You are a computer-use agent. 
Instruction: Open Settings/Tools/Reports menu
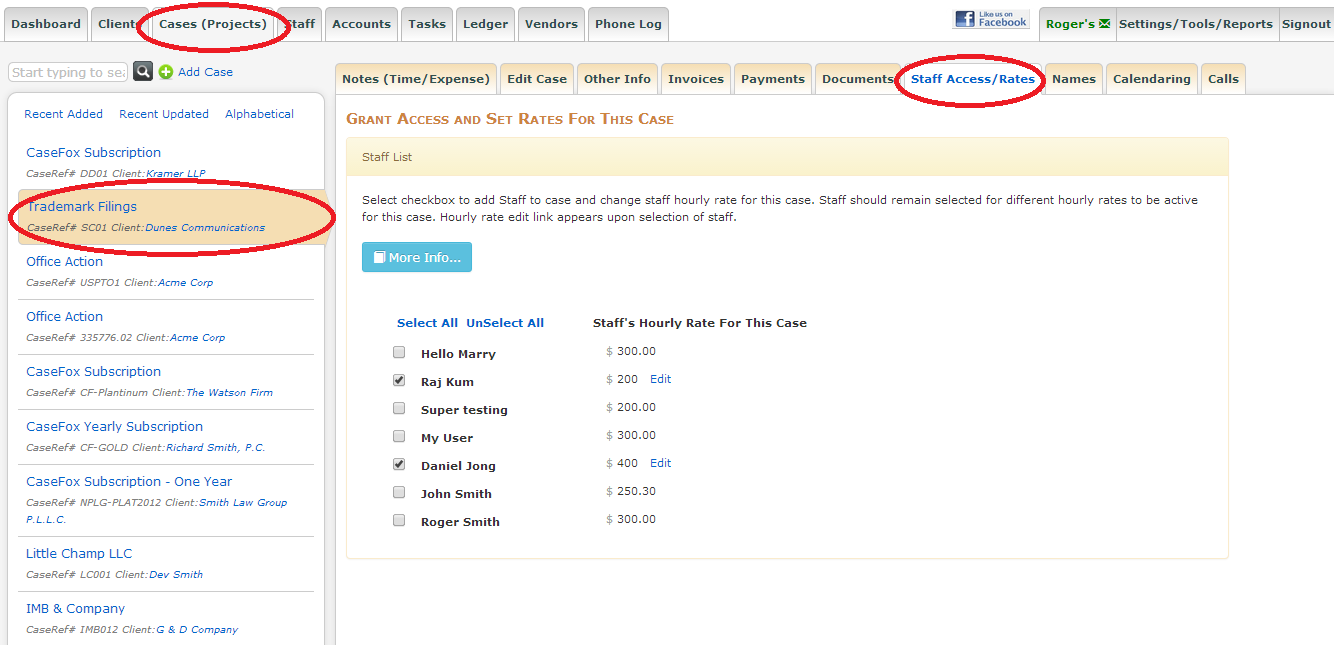pos(1195,24)
